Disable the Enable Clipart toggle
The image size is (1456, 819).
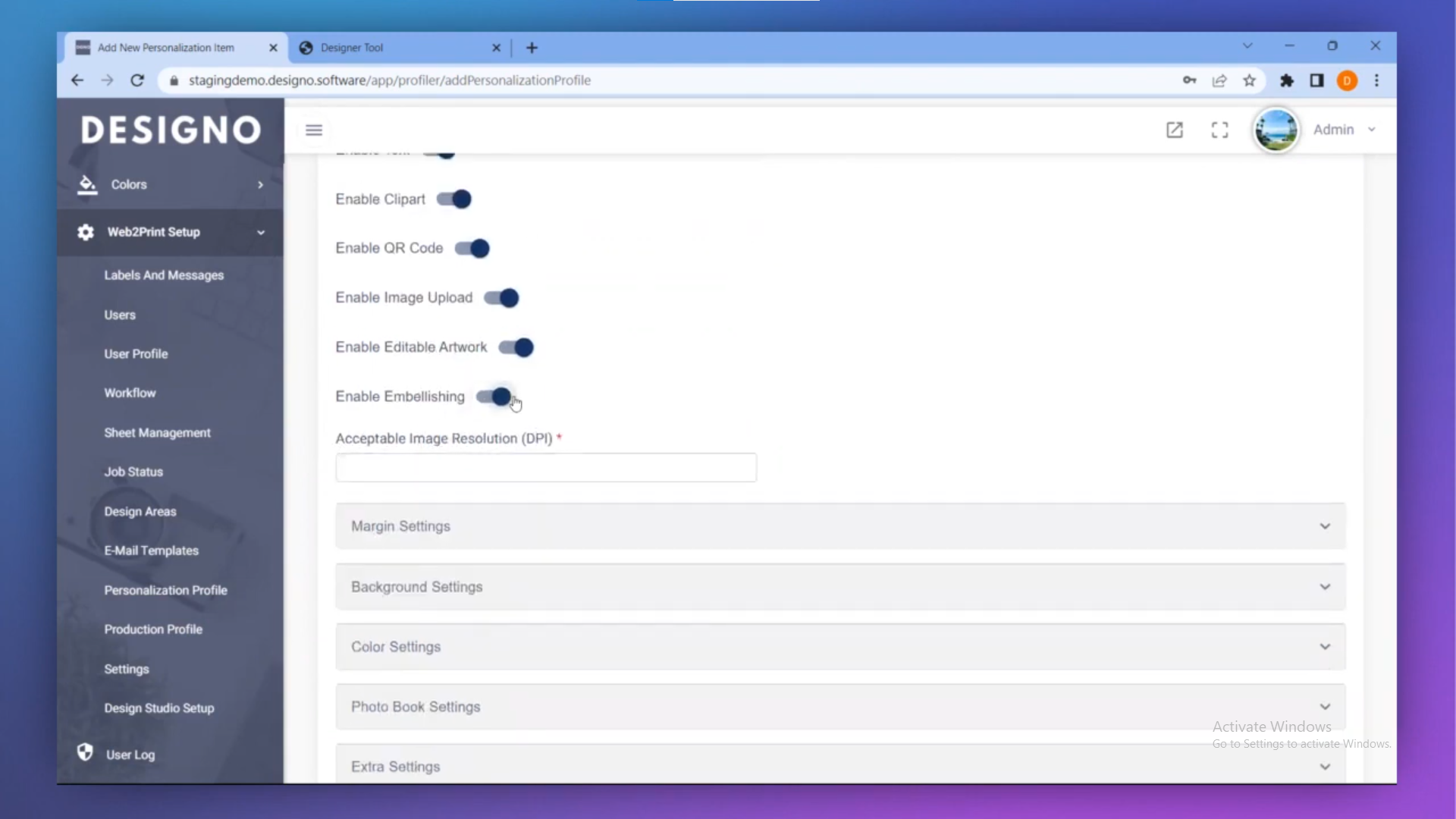point(454,199)
